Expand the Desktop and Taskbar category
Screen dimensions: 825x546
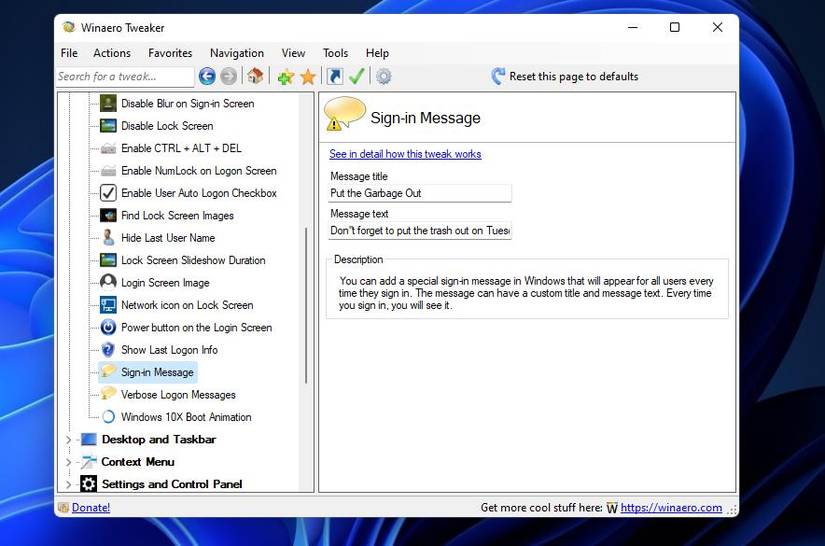tap(68, 439)
